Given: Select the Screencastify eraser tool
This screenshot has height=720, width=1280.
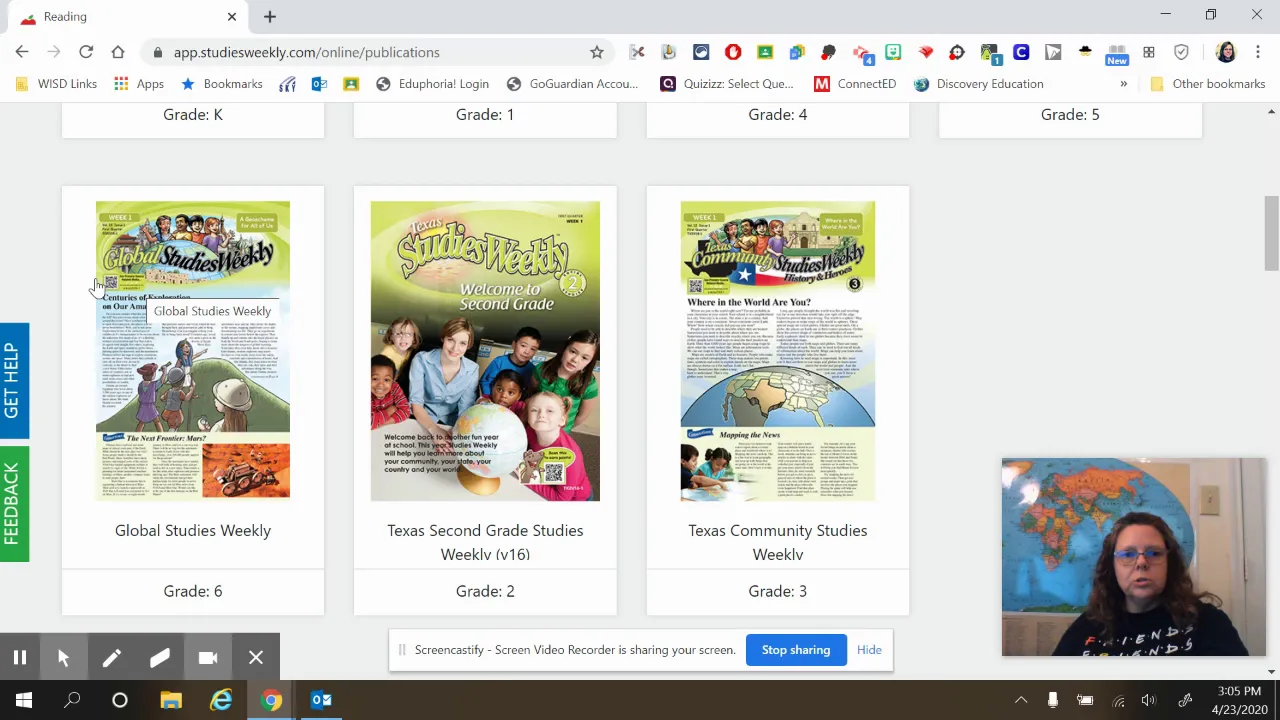Looking at the screenshot, I should 159,657.
